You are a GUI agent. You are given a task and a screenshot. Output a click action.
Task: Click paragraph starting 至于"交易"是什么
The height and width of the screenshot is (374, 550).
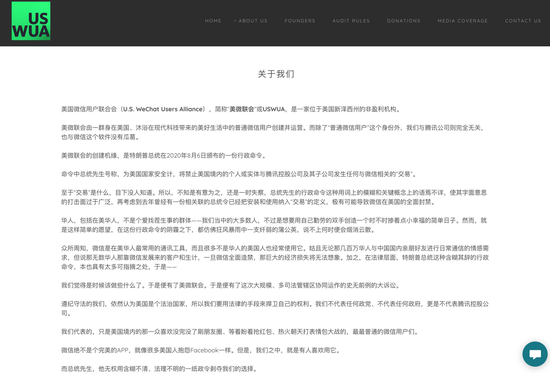coord(274,197)
